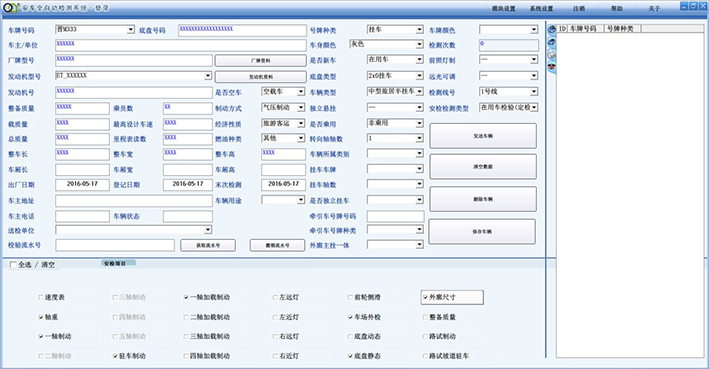
Task: Enable the 整备质量 checkbox
Action: coord(425,317)
